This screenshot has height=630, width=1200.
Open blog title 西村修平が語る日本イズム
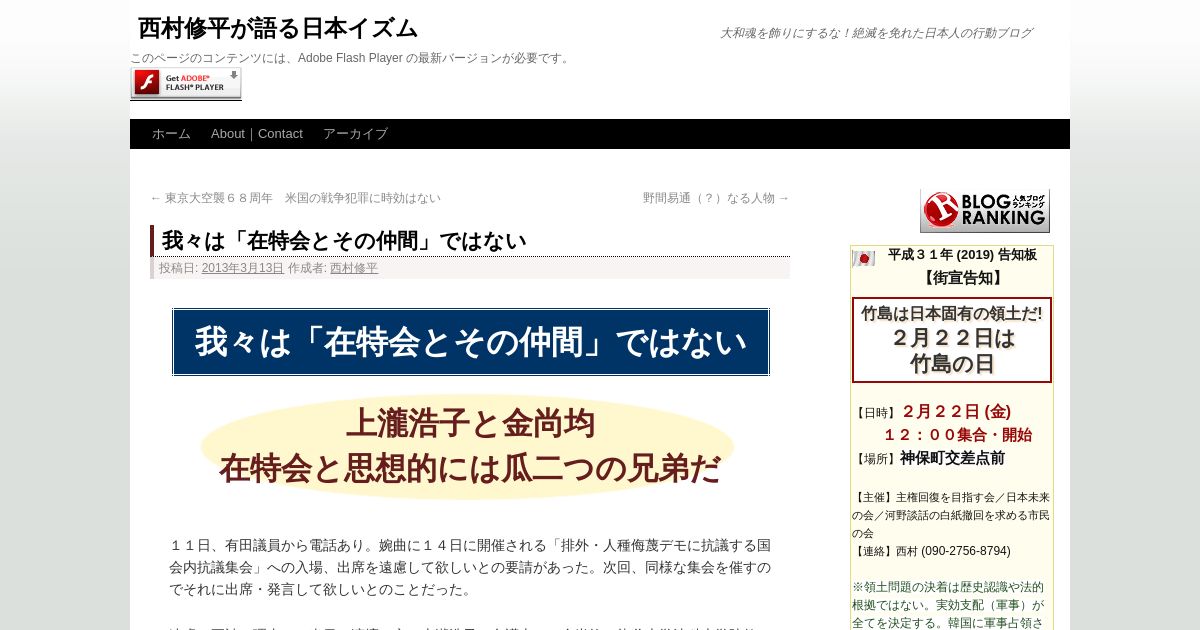point(278,28)
